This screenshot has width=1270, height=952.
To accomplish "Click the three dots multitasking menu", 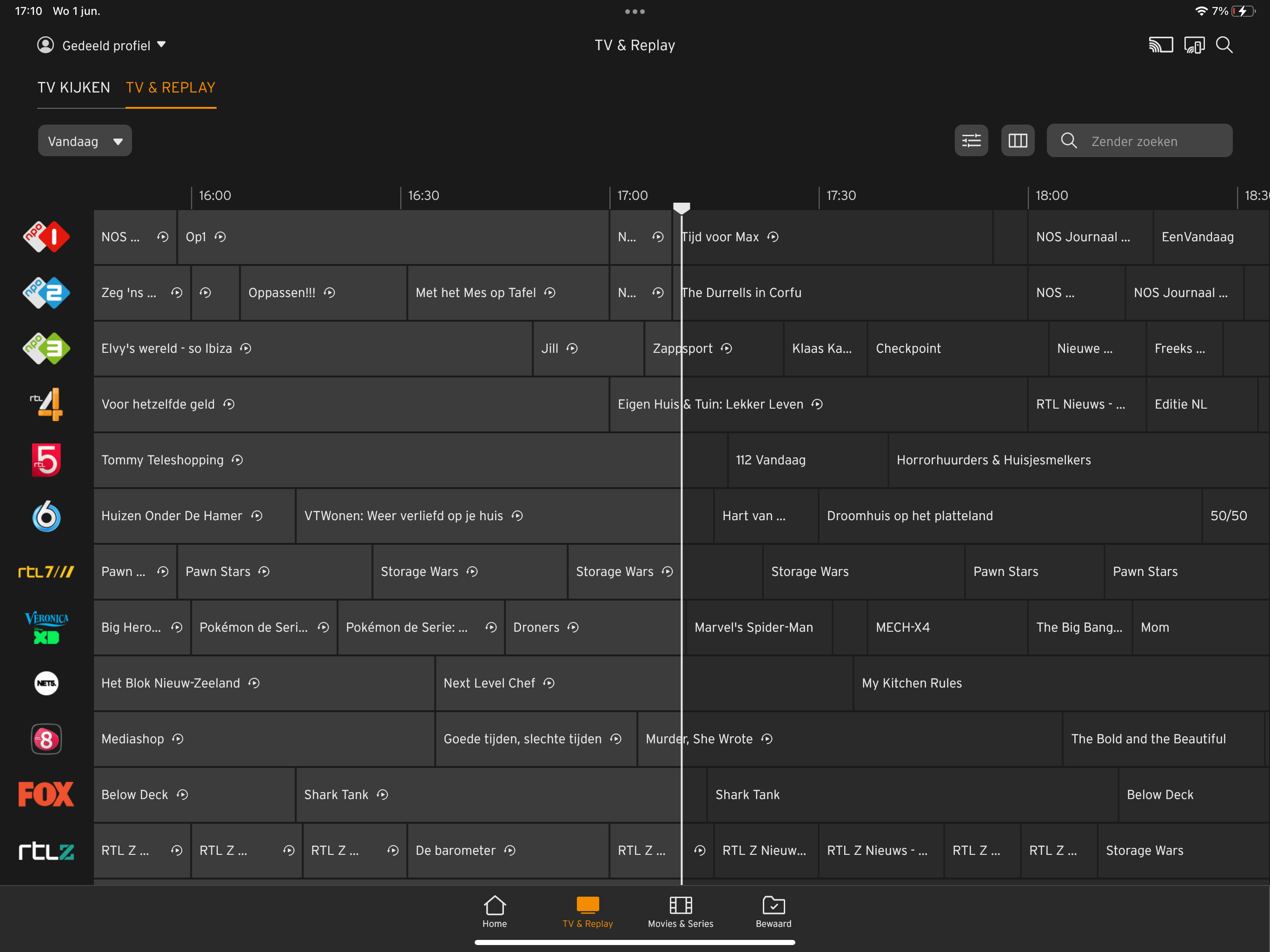I will (x=635, y=12).
